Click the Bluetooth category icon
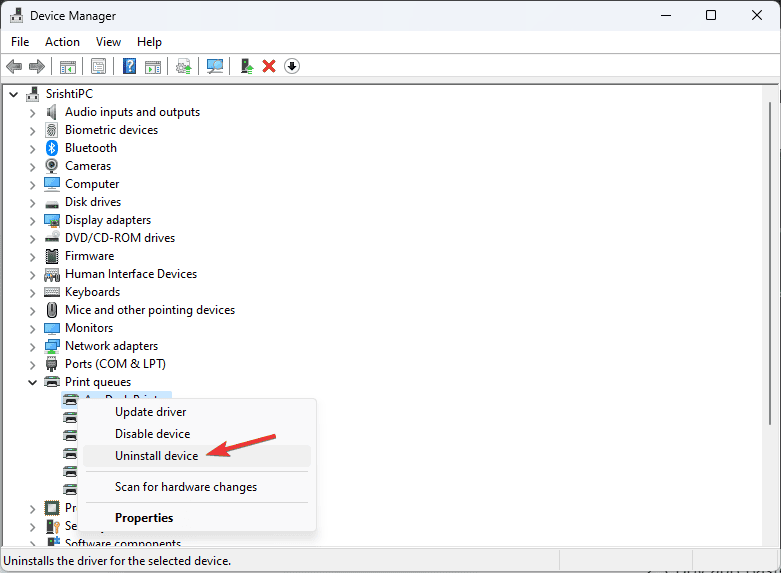Image resolution: width=781 pixels, height=573 pixels. tap(52, 148)
